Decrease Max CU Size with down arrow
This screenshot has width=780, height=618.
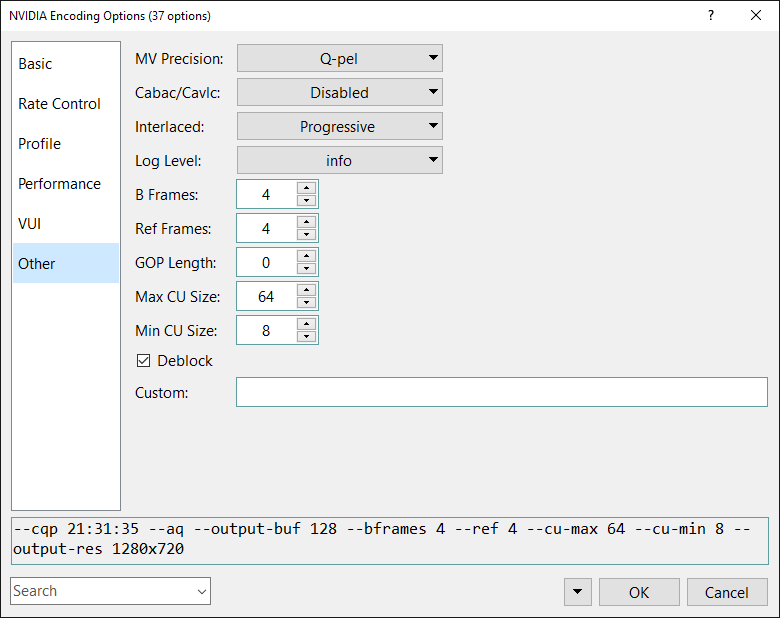pos(306,303)
